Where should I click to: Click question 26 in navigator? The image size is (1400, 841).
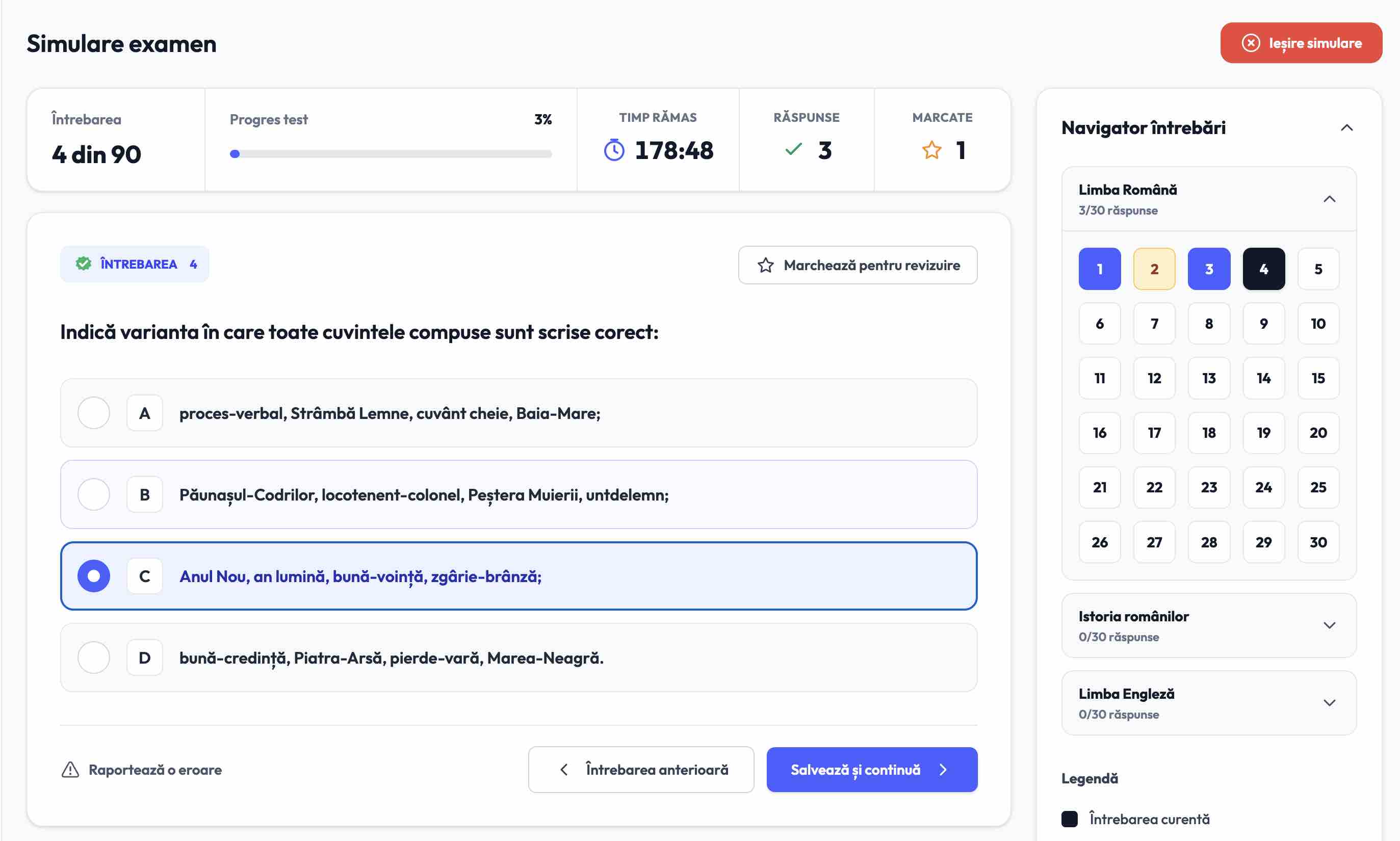click(x=1100, y=542)
